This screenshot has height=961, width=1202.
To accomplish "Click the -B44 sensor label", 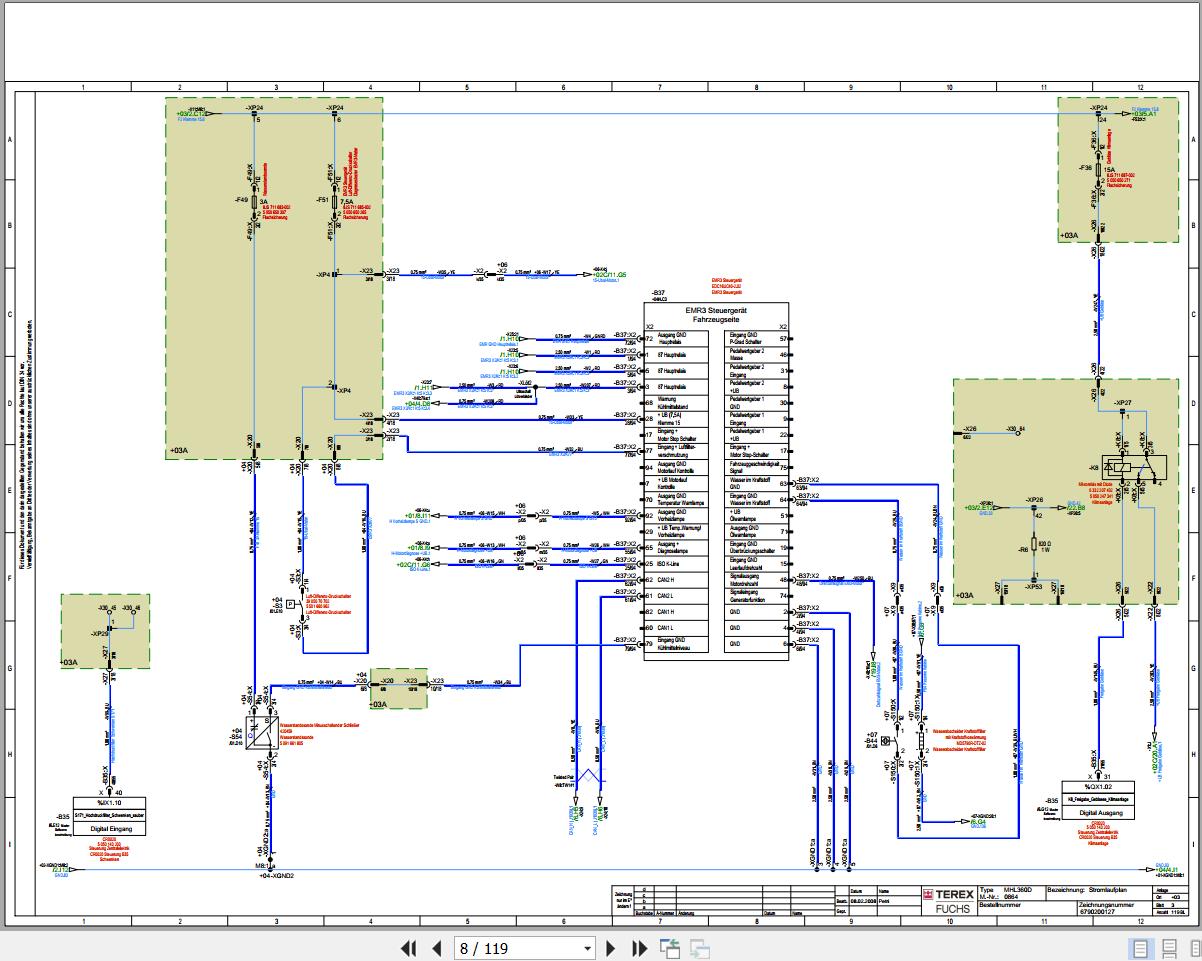I will (x=870, y=739).
